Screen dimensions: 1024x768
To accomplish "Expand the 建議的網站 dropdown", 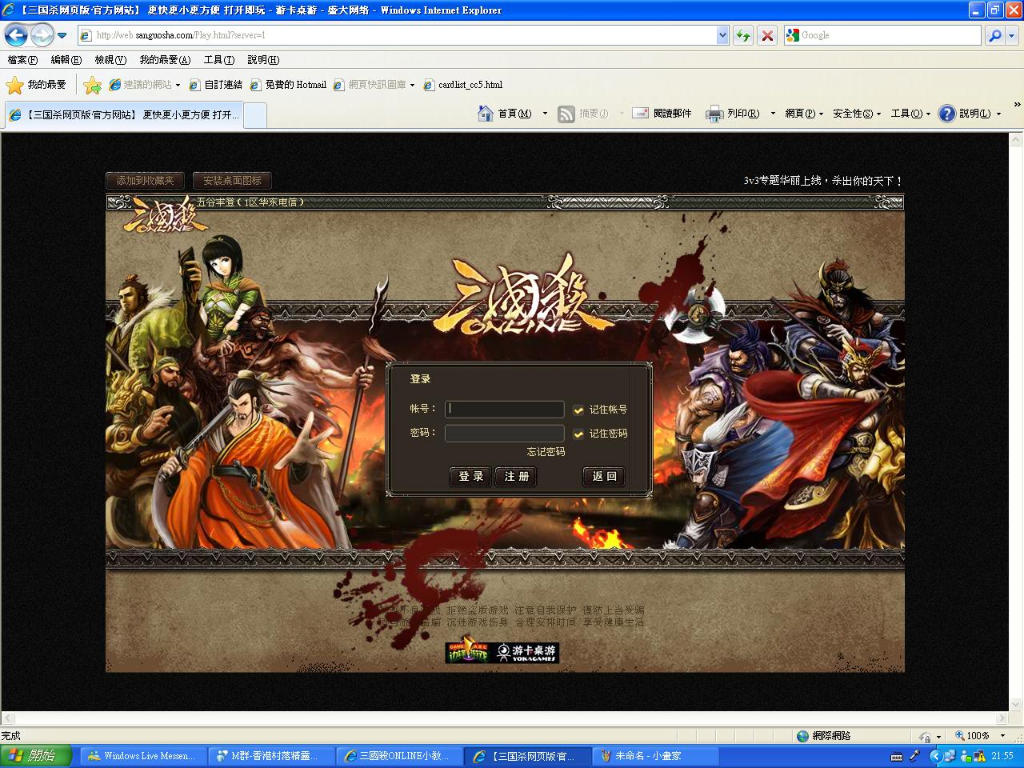I will point(178,85).
